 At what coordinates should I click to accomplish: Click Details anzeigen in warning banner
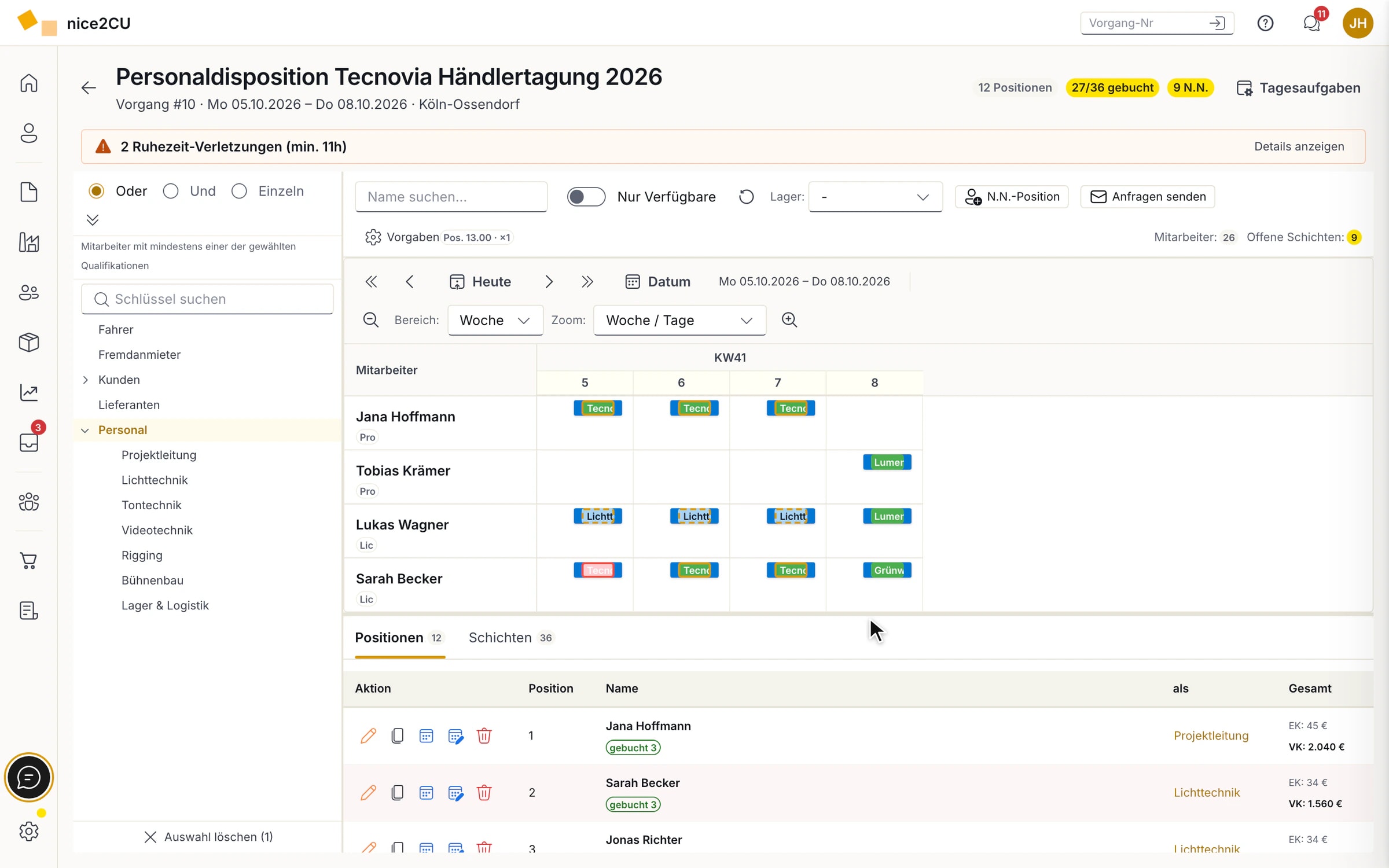tap(1299, 146)
